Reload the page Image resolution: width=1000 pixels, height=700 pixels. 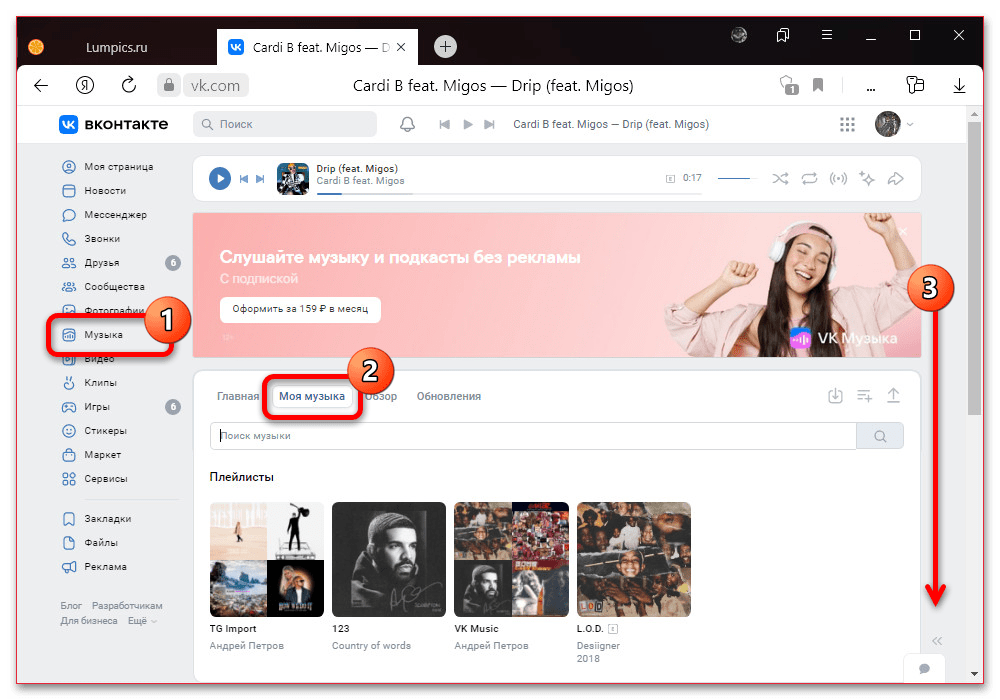[129, 85]
